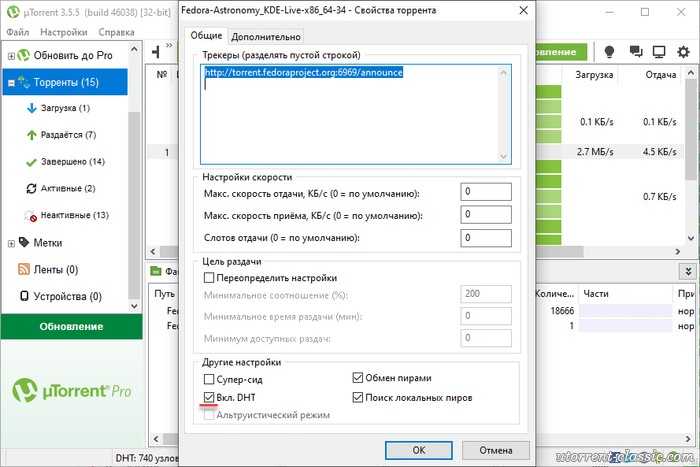Toggle the Поиск локальных пиров checkbox

[358, 397]
